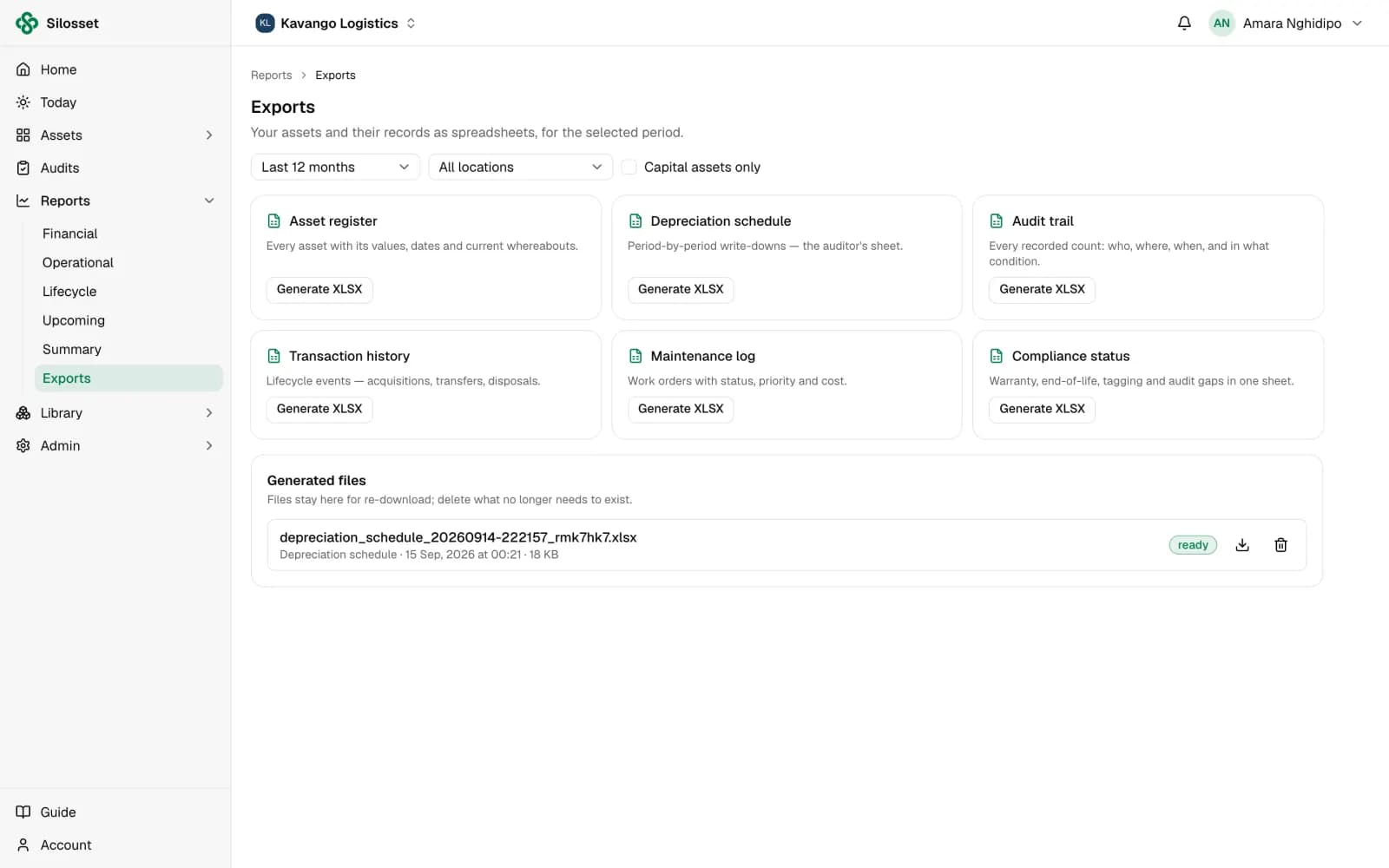Click the Audit trail sheet icon

(997, 221)
